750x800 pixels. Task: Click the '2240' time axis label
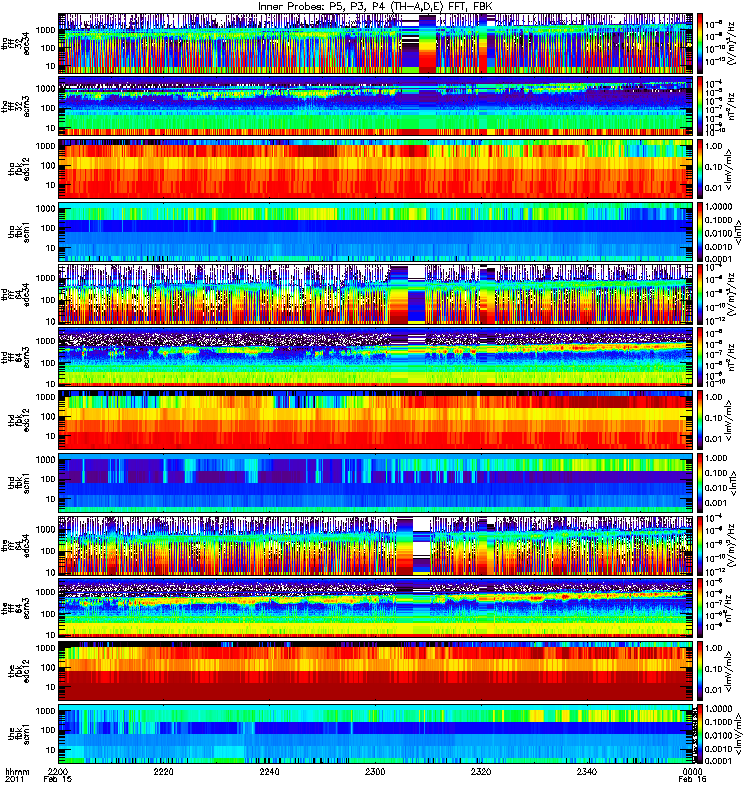(269, 771)
